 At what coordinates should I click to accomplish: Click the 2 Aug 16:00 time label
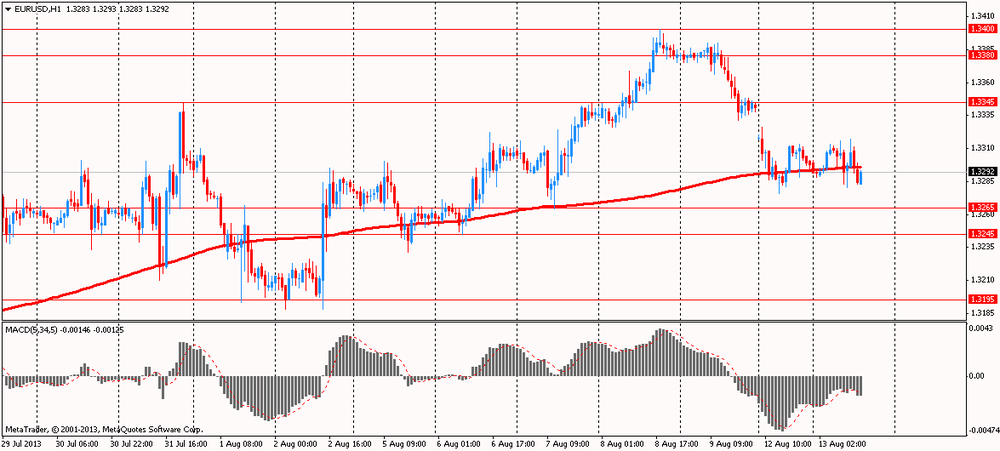point(348,443)
